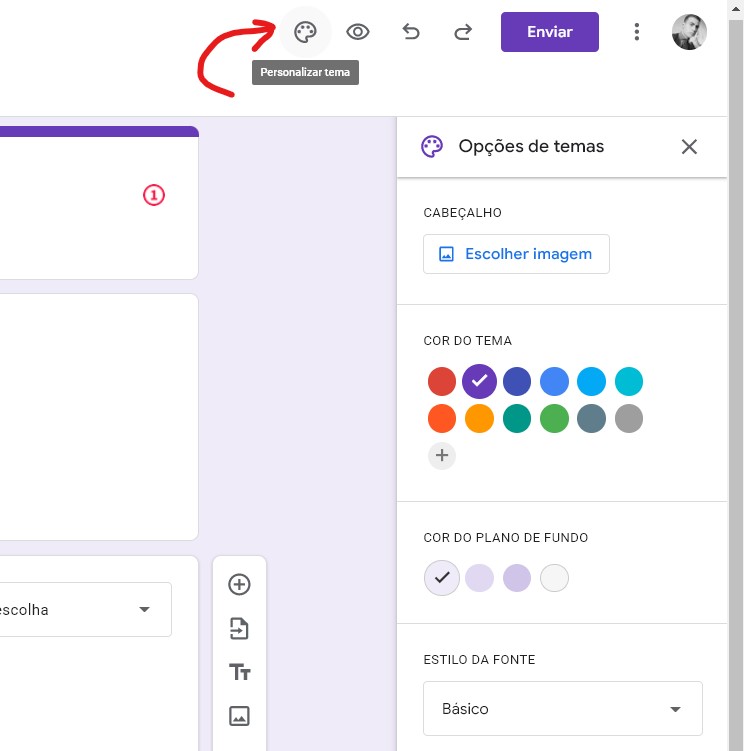The width and height of the screenshot is (744, 751).
Task: Add a question with the plus circle icon
Action: pos(239,585)
